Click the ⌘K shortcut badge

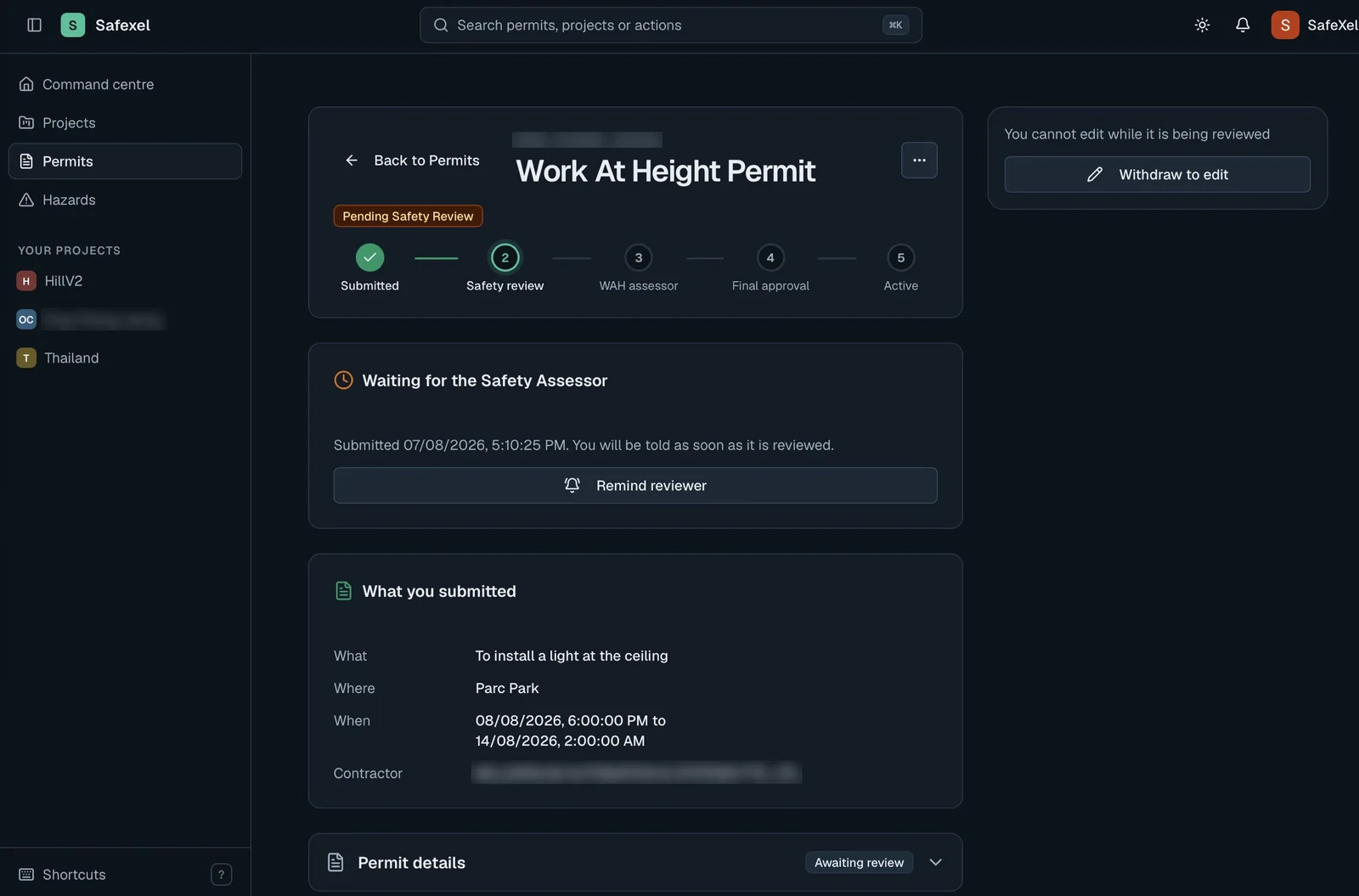(x=895, y=25)
